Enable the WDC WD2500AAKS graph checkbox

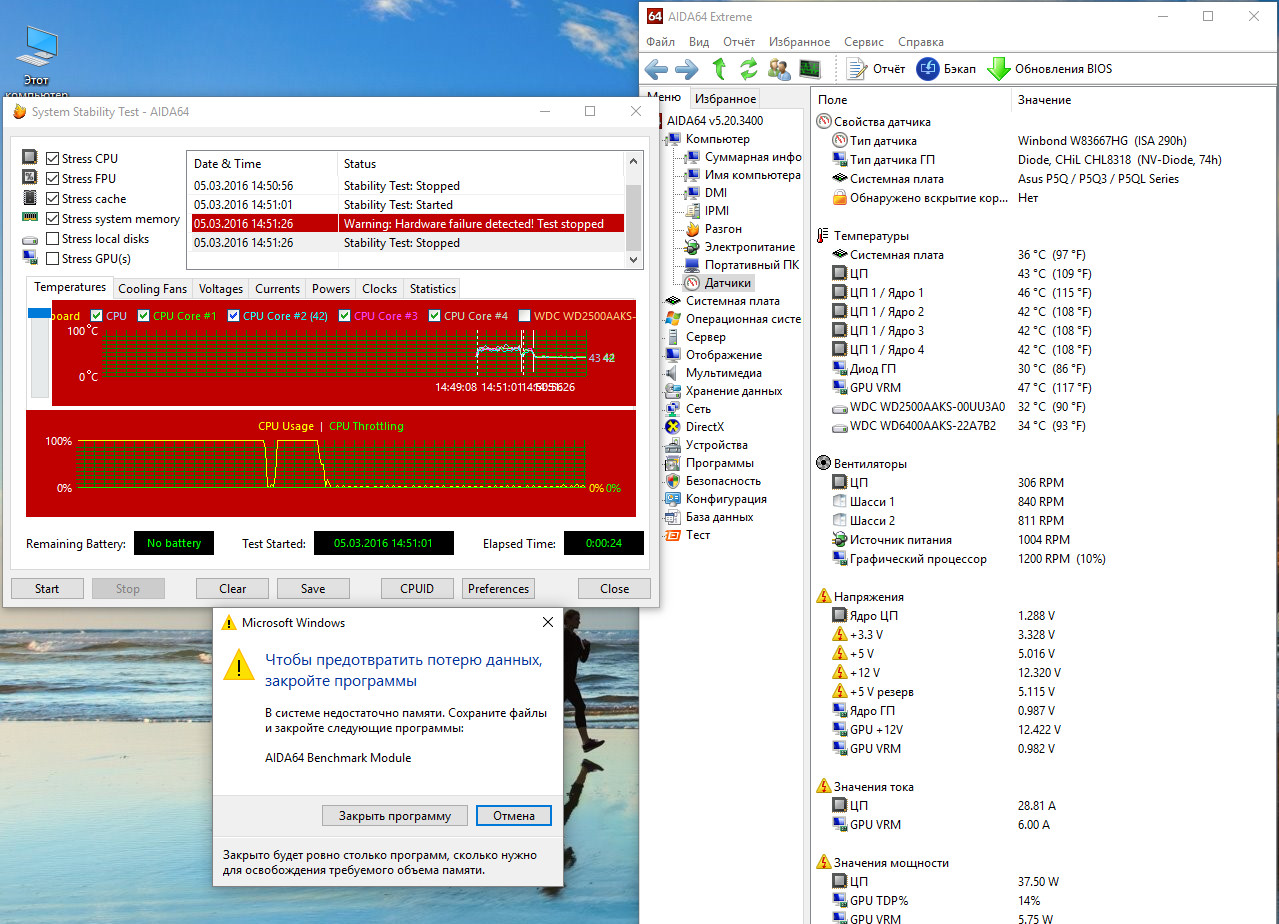click(524, 316)
